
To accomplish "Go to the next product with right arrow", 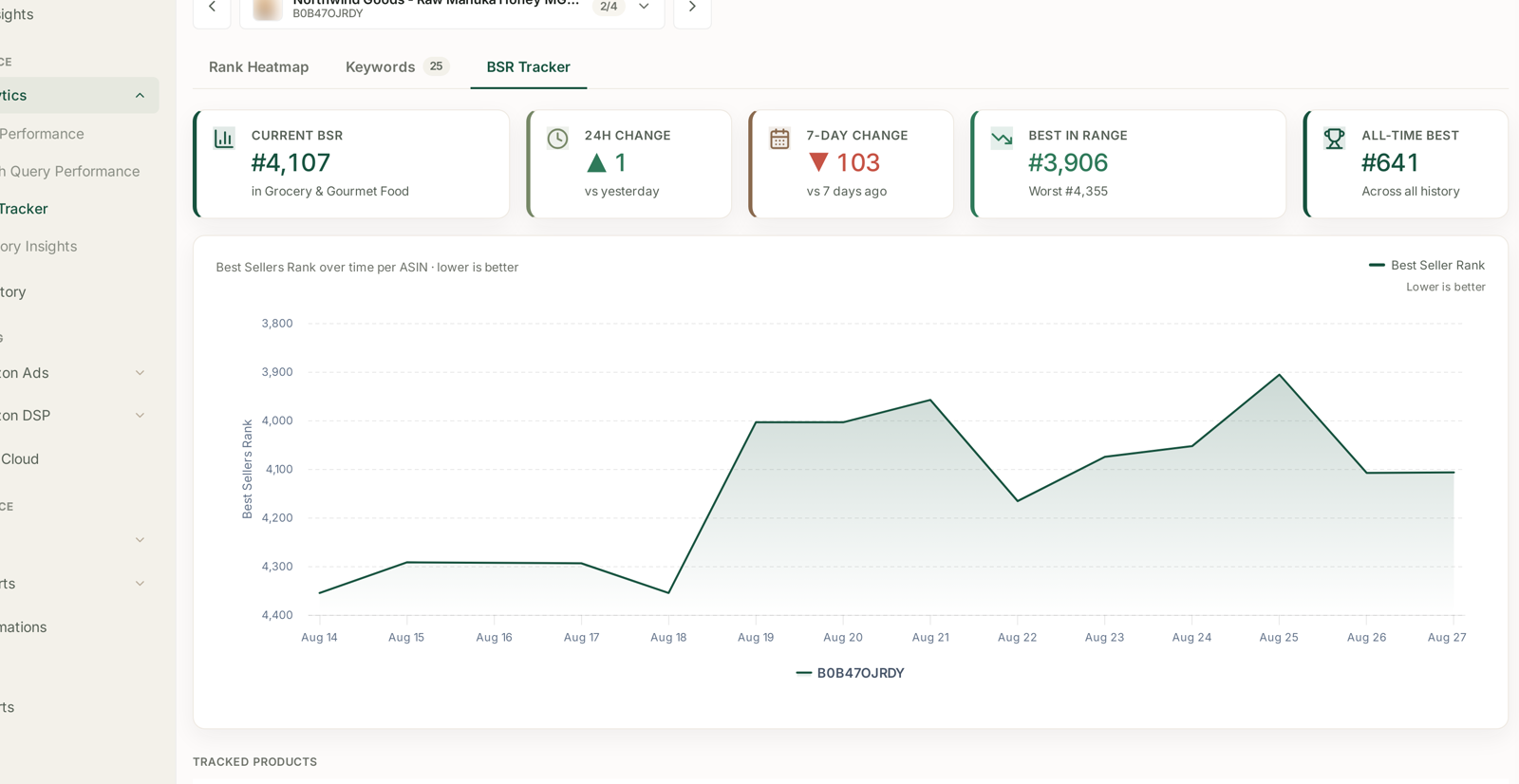I will [x=692, y=8].
